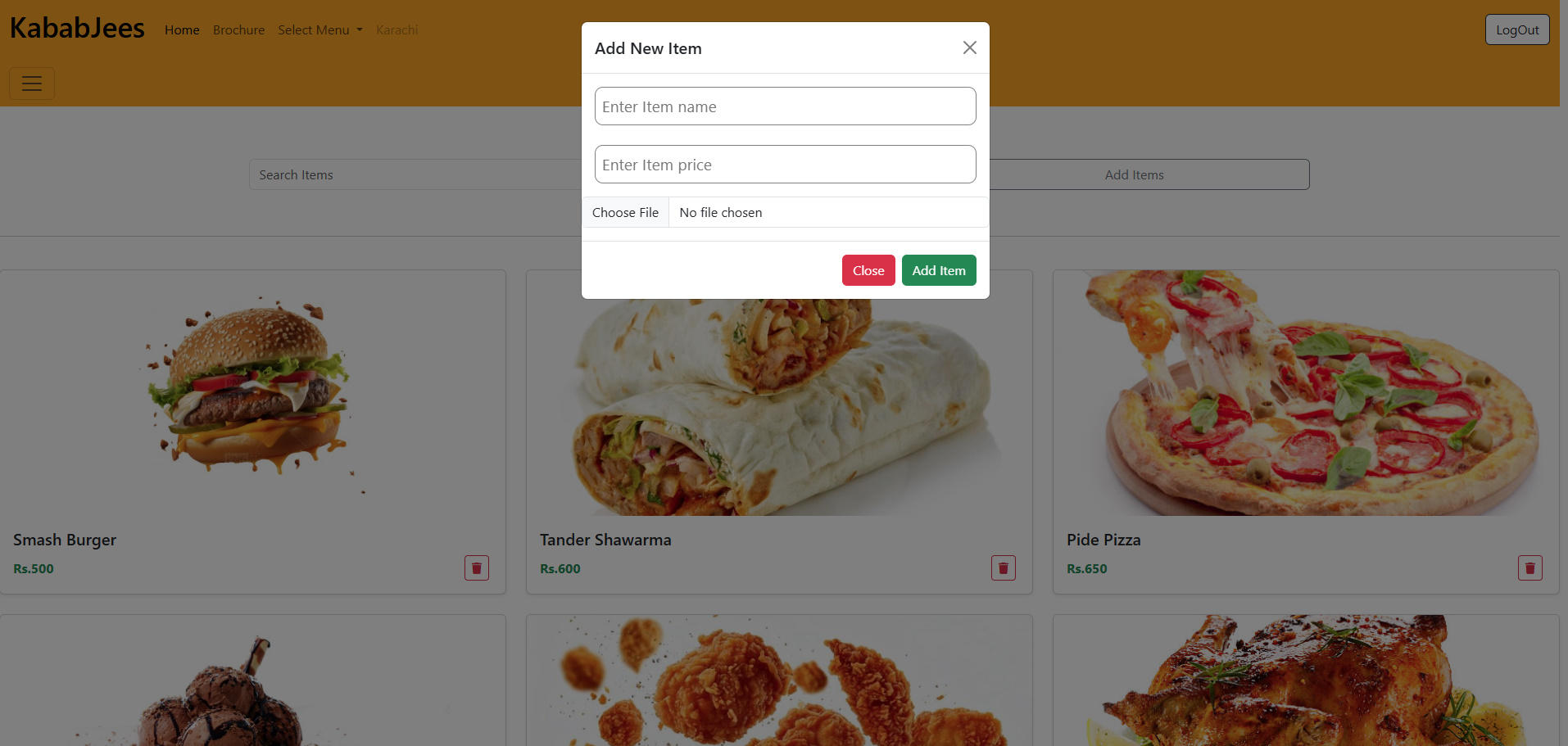Expand the Select Menu dropdown
Viewport: 1568px width, 746px height.
pos(320,29)
